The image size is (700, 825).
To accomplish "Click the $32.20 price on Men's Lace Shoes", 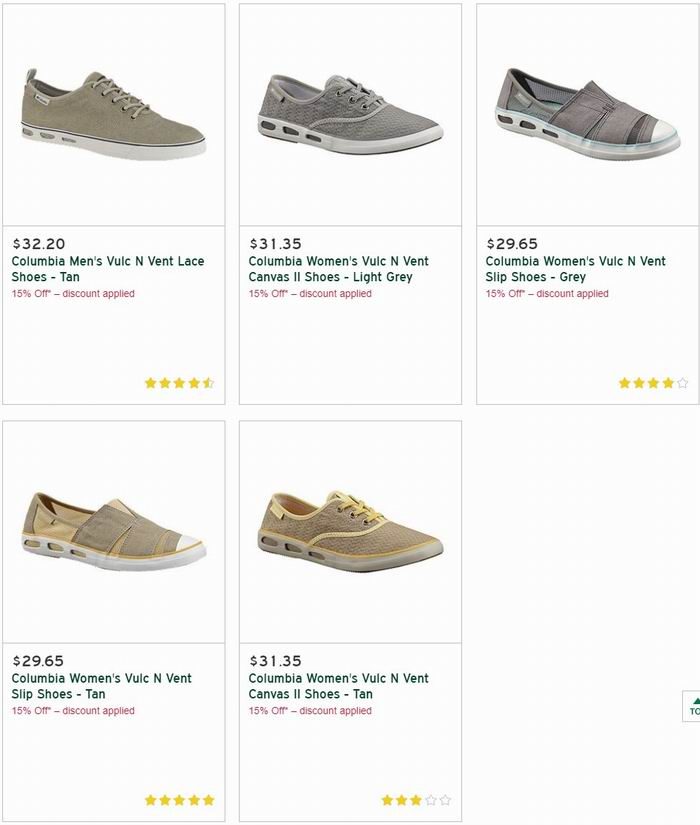I will (39, 244).
